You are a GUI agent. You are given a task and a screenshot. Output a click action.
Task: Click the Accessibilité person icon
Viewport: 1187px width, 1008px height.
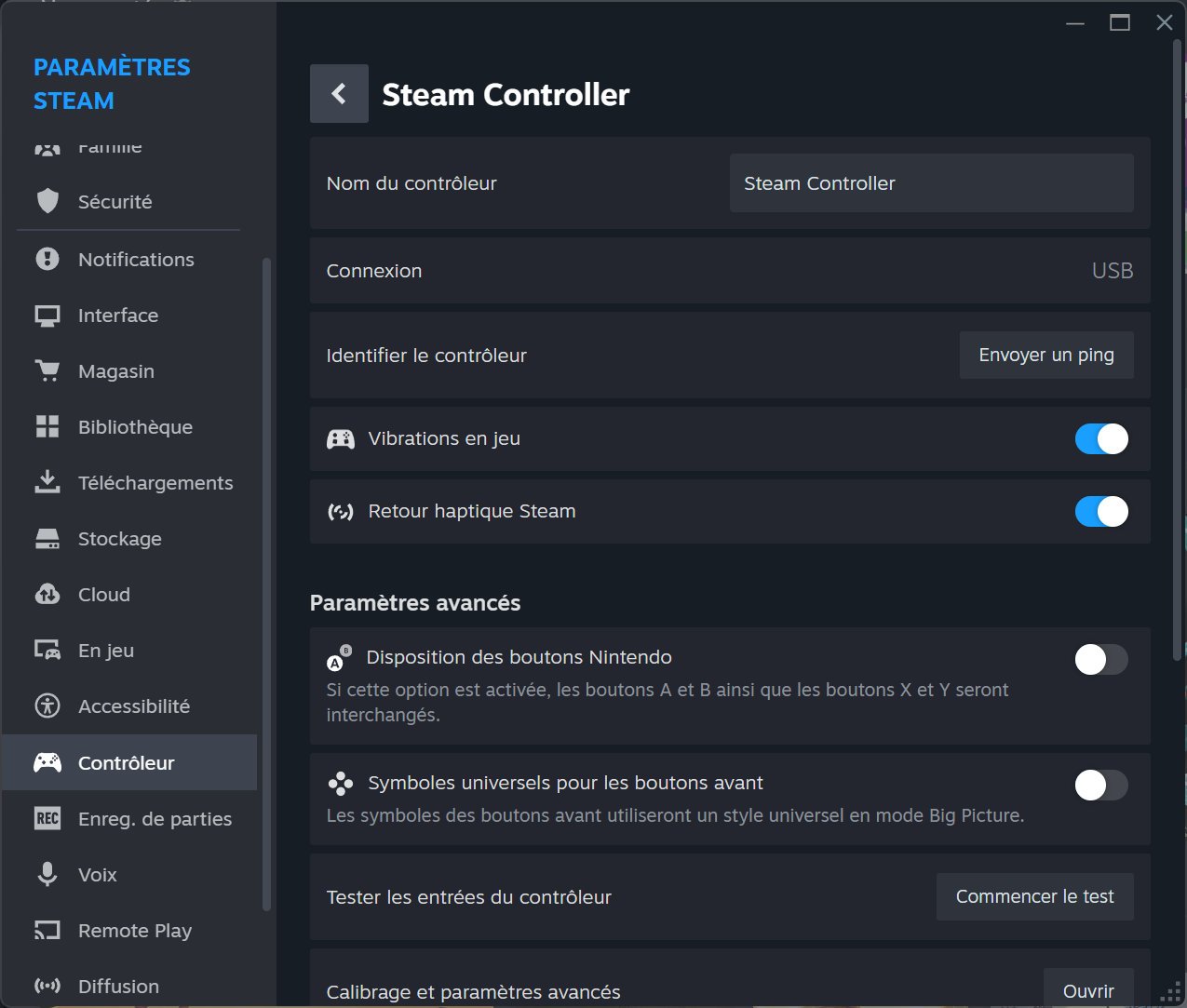point(47,706)
